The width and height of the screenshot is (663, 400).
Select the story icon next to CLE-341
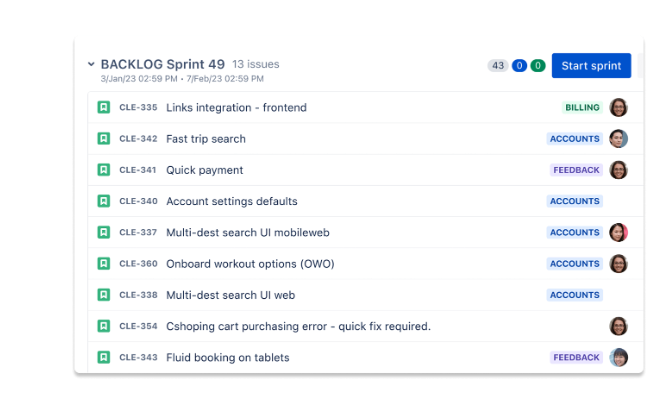click(104, 170)
